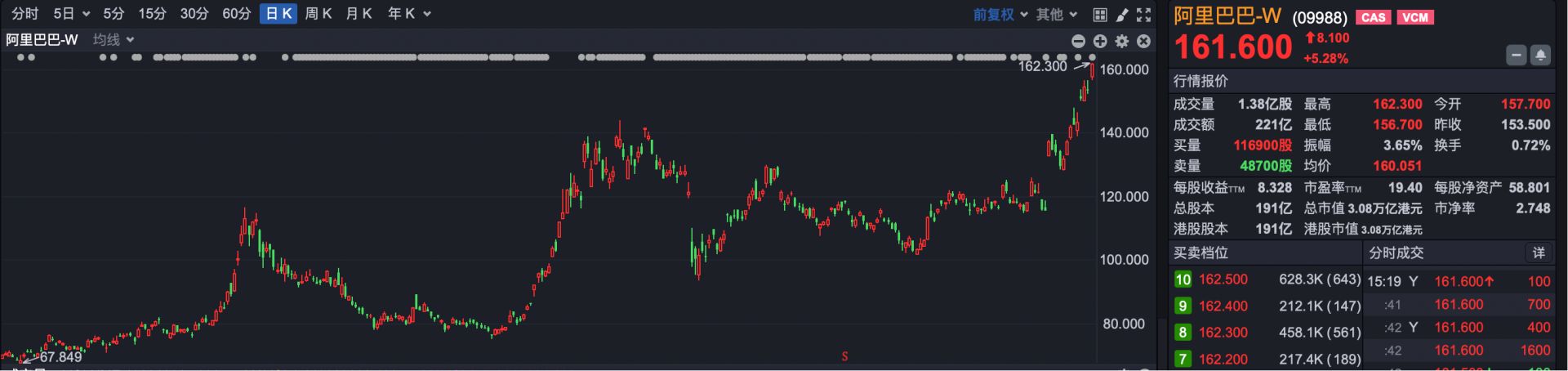The image size is (1568, 371).
Task: Select the 60分 timeframe
Action: (236, 14)
